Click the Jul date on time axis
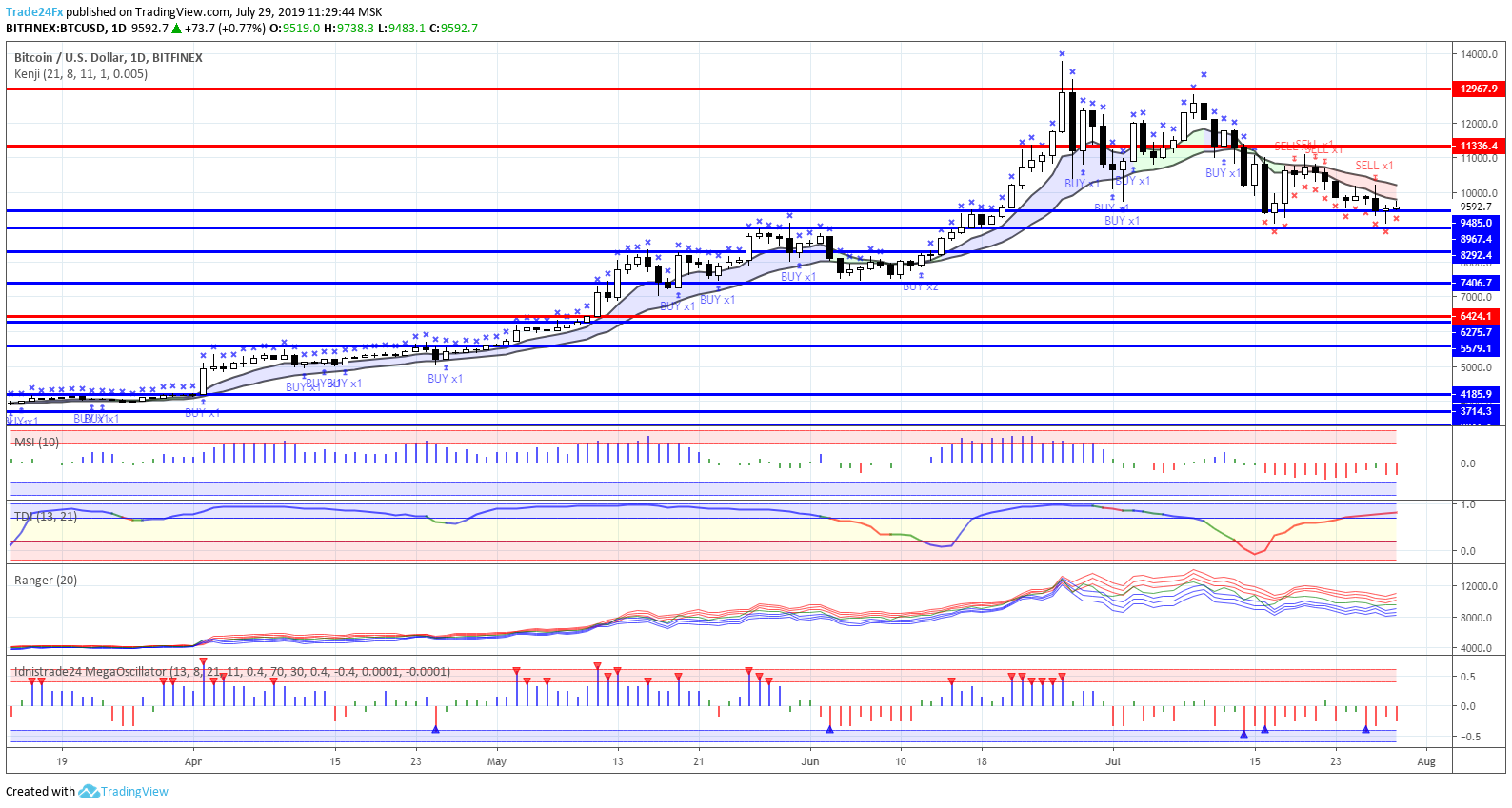The height and width of the screenshot is (808, 1512). pos(1113,761)
